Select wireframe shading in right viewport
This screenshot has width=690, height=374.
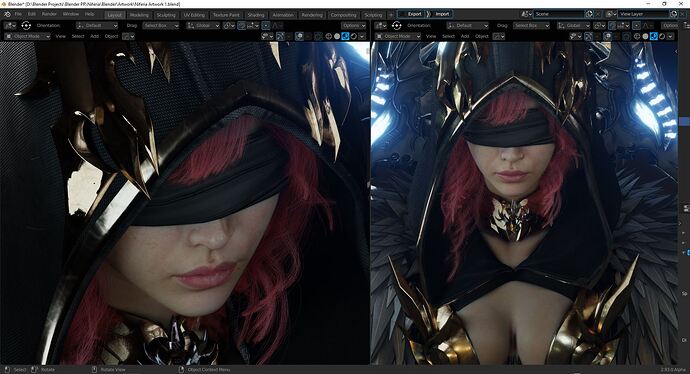[x=637, y=37]
